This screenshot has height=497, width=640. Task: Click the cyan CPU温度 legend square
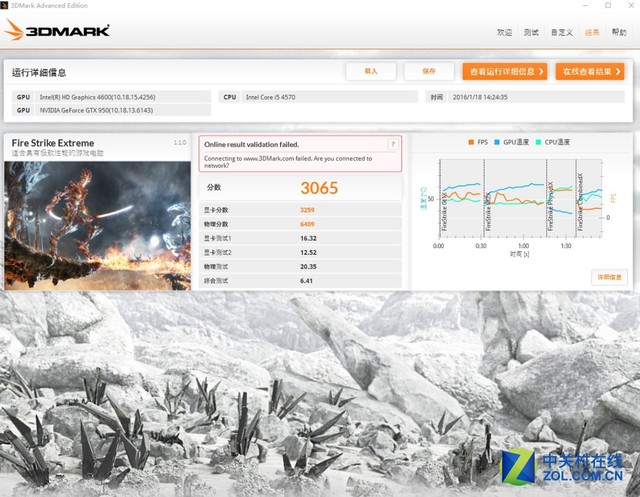coord(539,142)
